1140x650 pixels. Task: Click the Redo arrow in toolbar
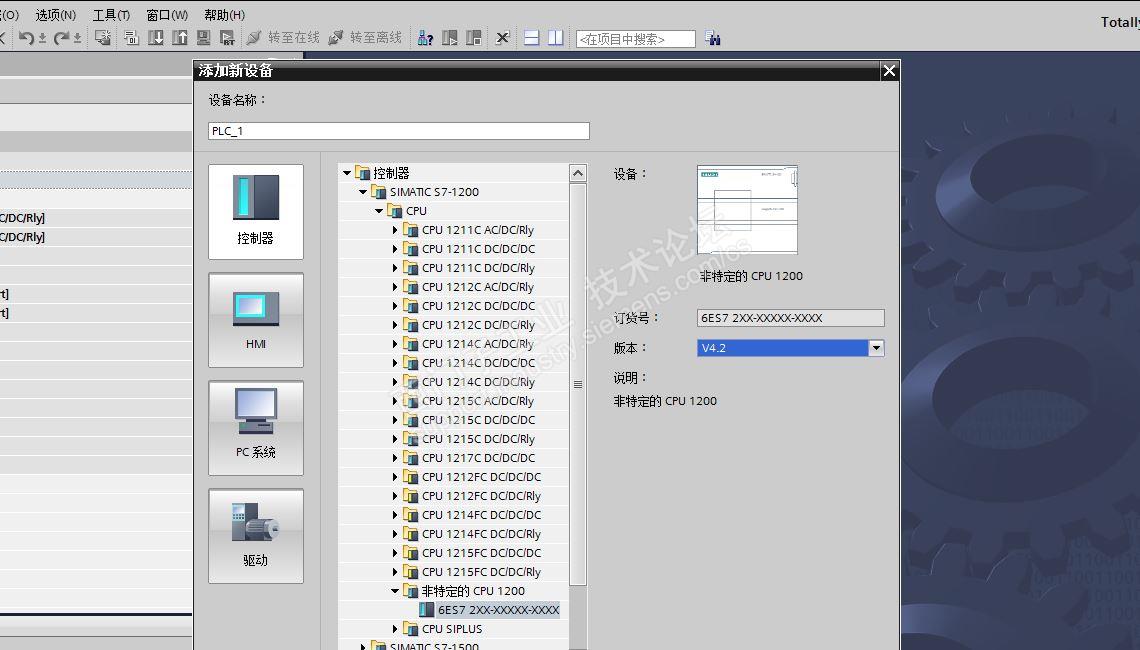point(61,38)
